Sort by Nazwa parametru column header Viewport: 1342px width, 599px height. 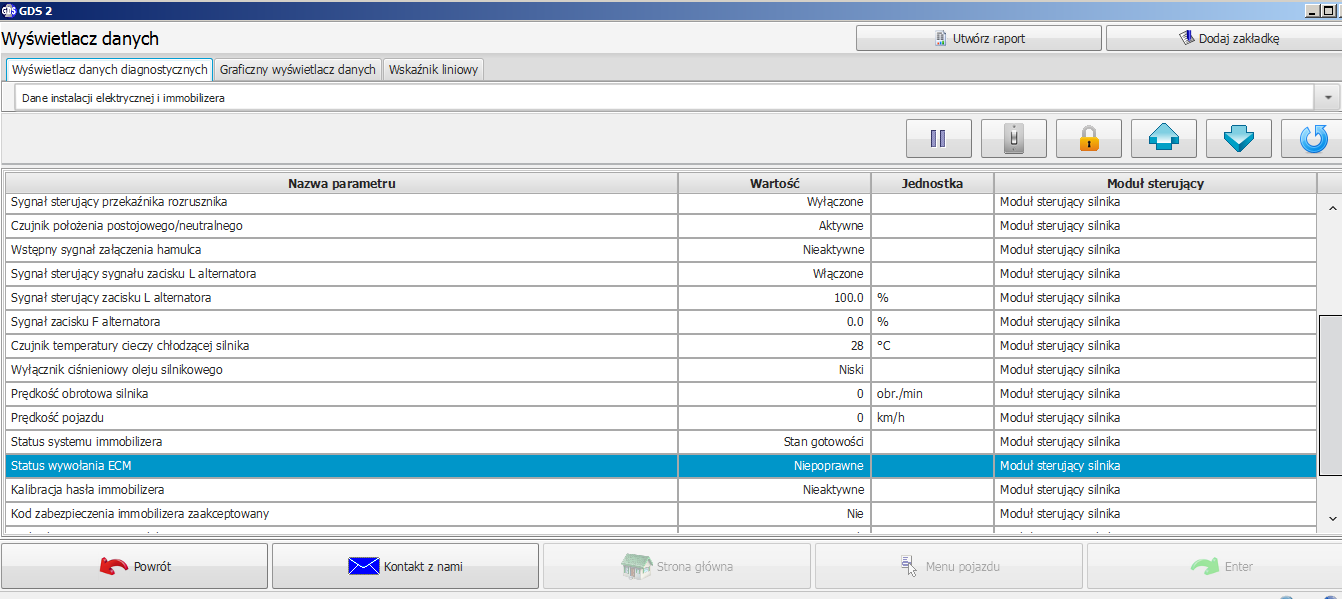click(342, 184)
